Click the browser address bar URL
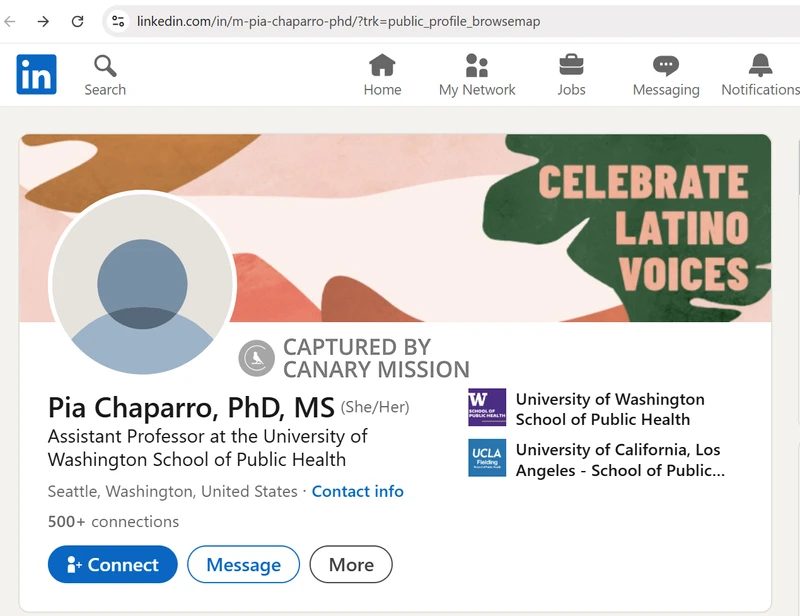 coord(338,21)
